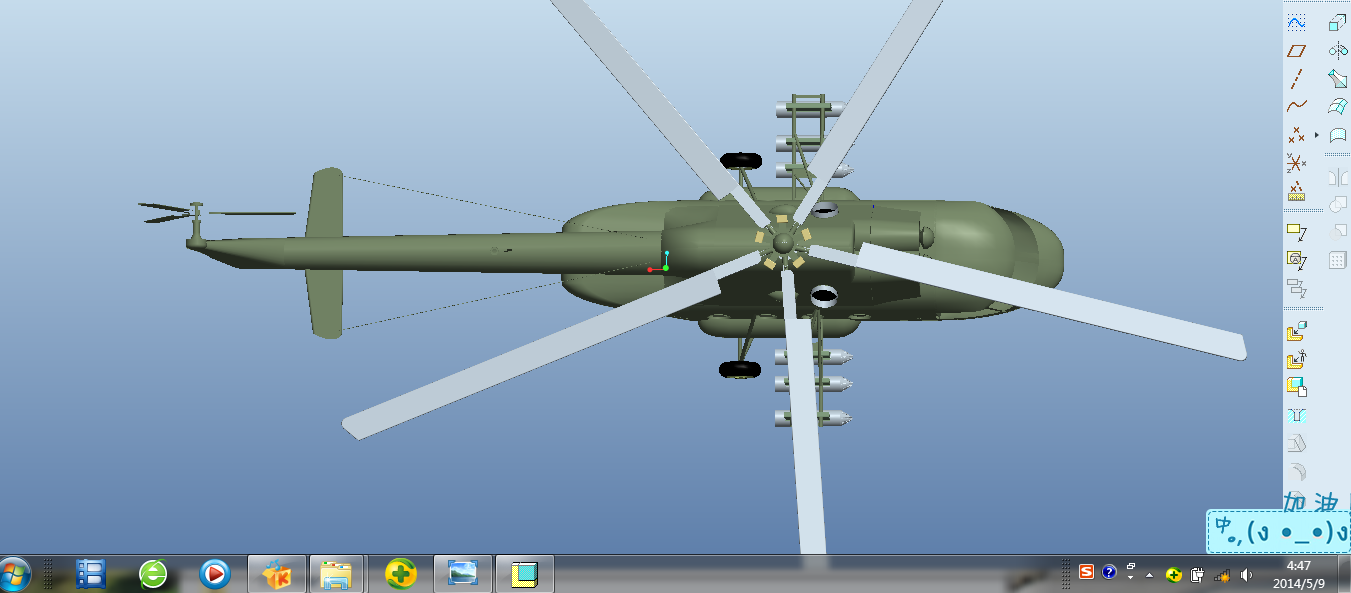Viewport: 1351px width, 593px height.
Task: Click the greyed Shell tool
Action: pyautogui.click(x=1296, y=442)
